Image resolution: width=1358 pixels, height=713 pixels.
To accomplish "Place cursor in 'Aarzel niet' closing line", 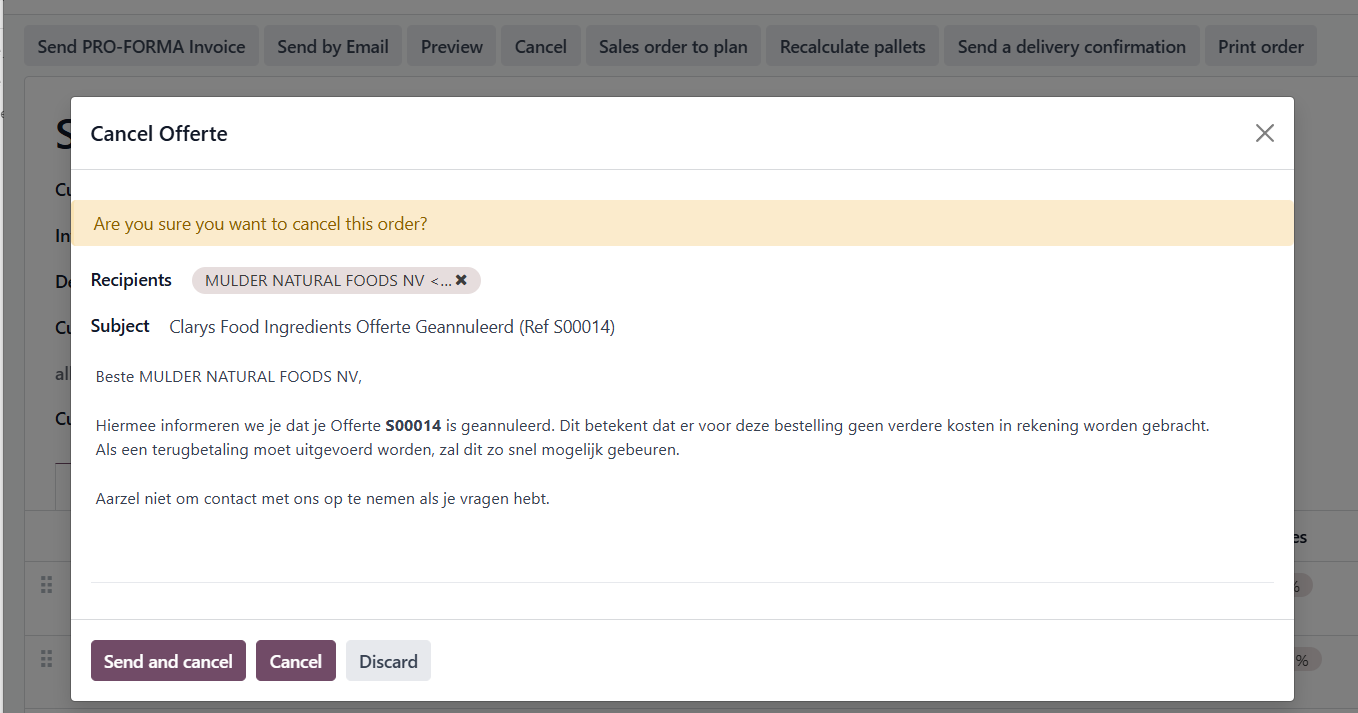I will click(322, 498).
